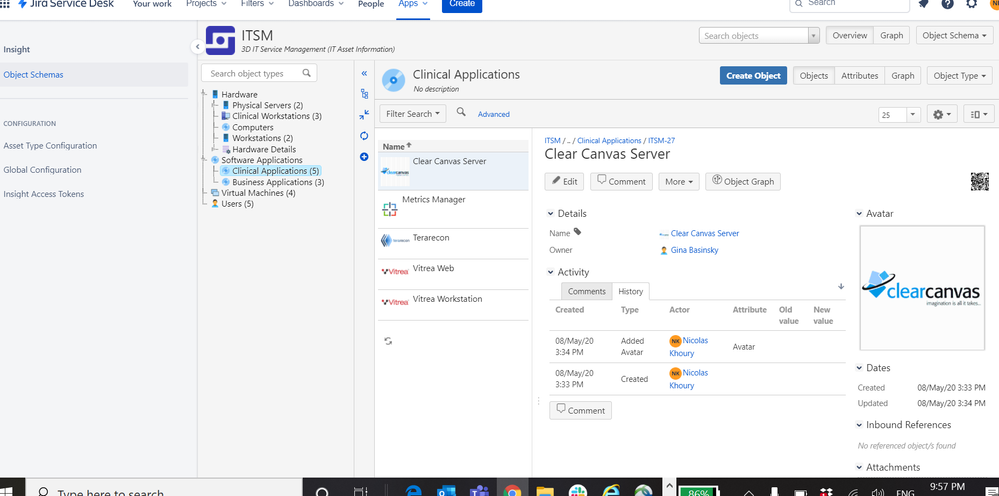Open the Object Schema dropdown
Viewport: 999px width, 496px height.
point(954,36)
